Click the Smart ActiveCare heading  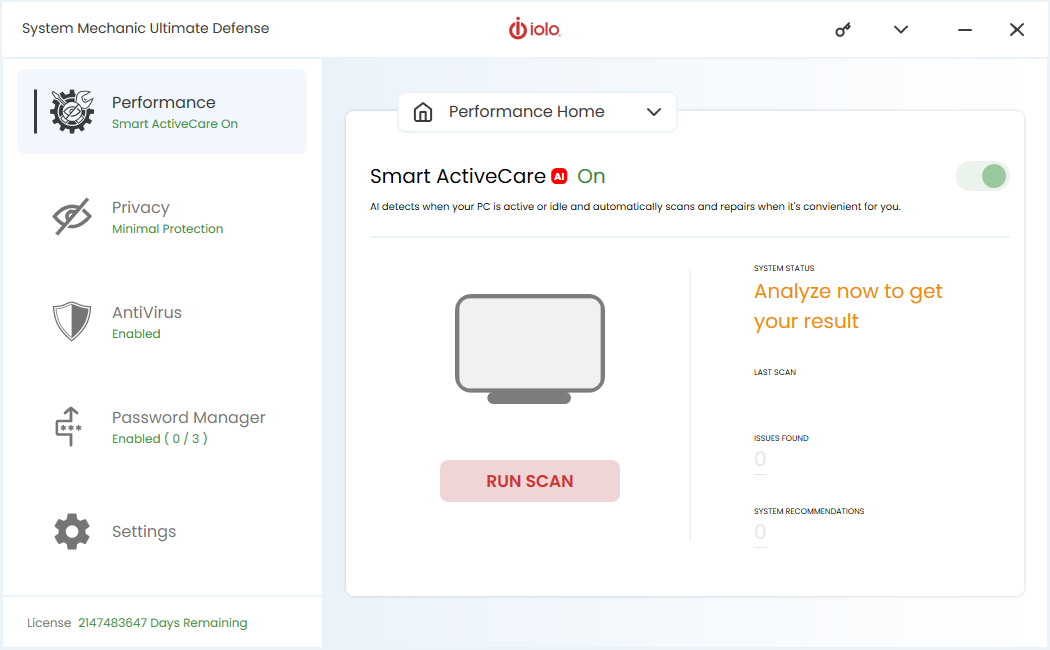pos(457,176)
